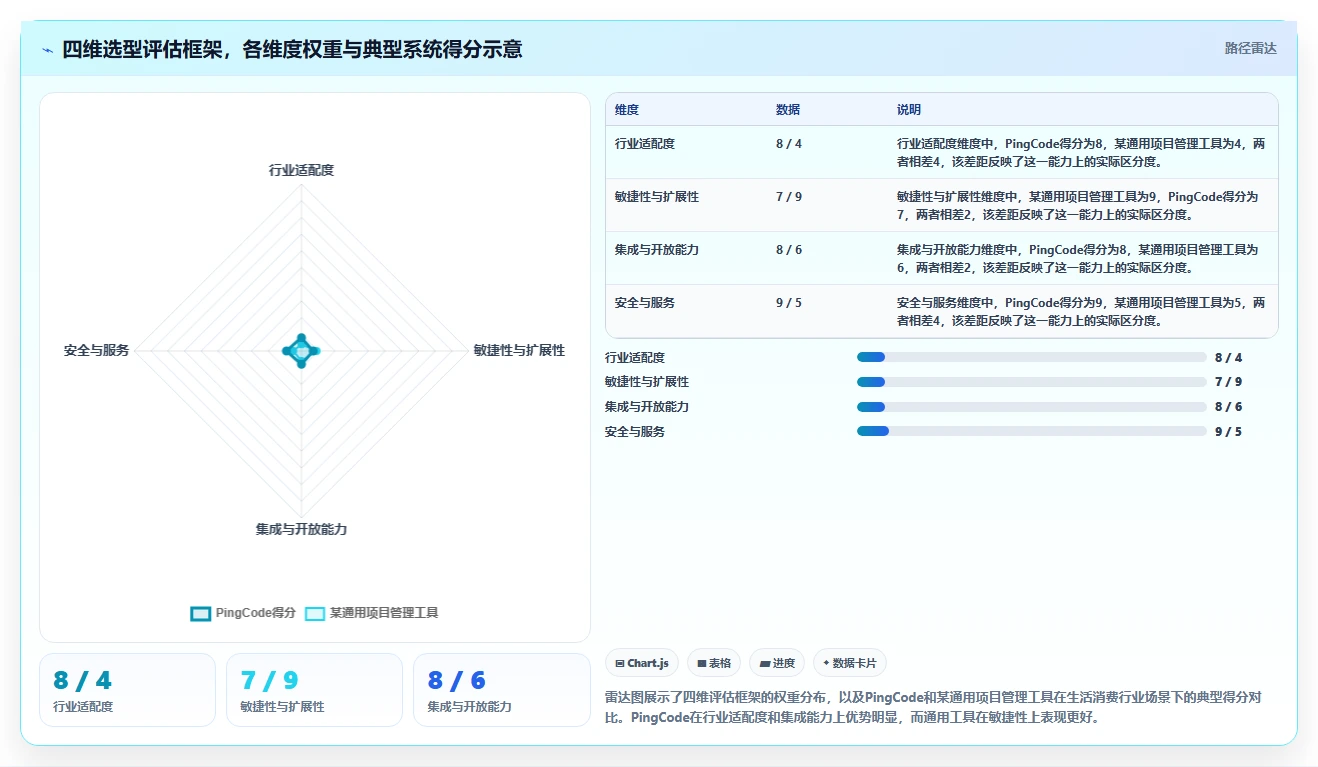The image size is (1318, 767).
Task: Click the 行业适配度 progress bar
Action: tap(1031, 357)
